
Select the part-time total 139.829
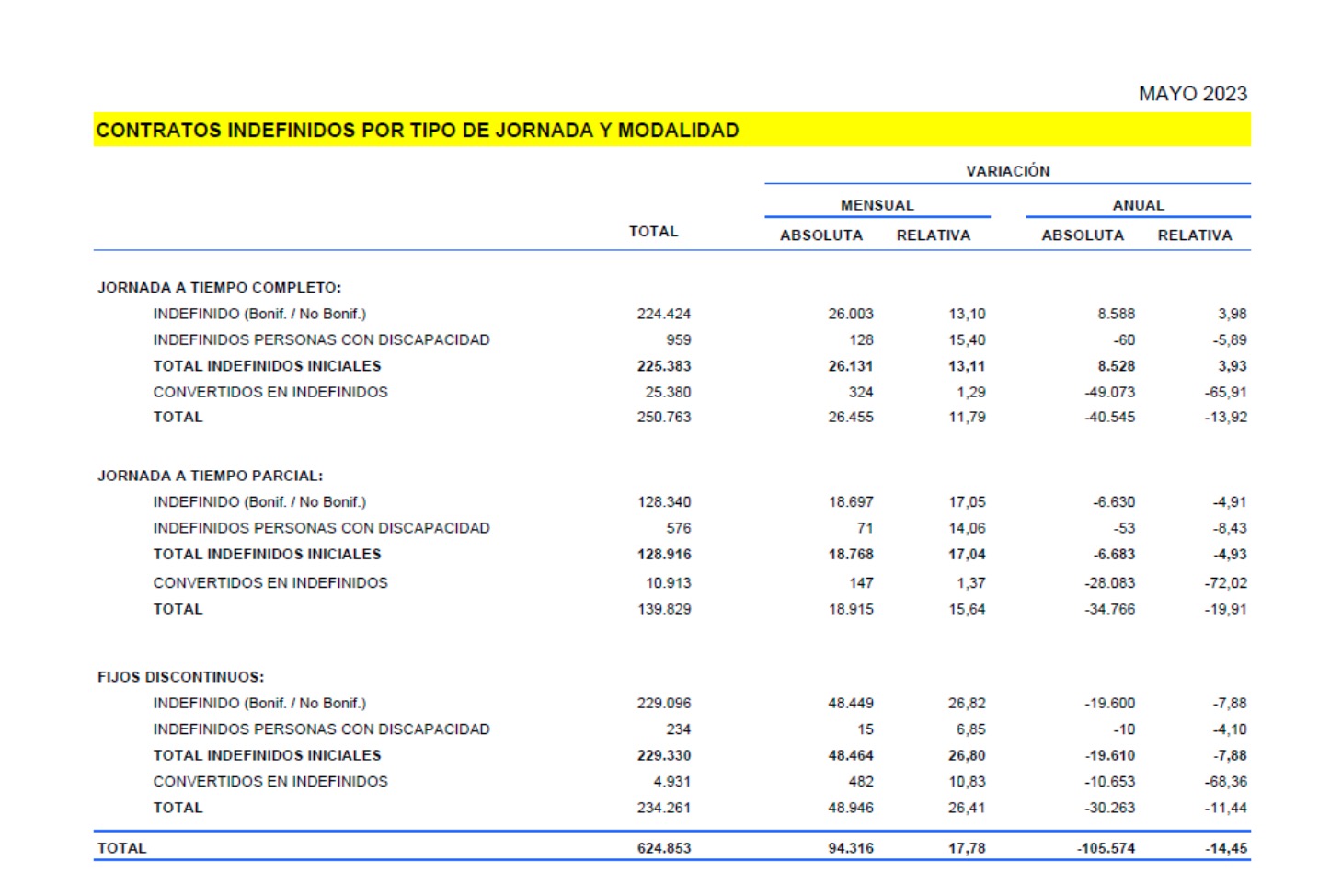tap(664, 609)
